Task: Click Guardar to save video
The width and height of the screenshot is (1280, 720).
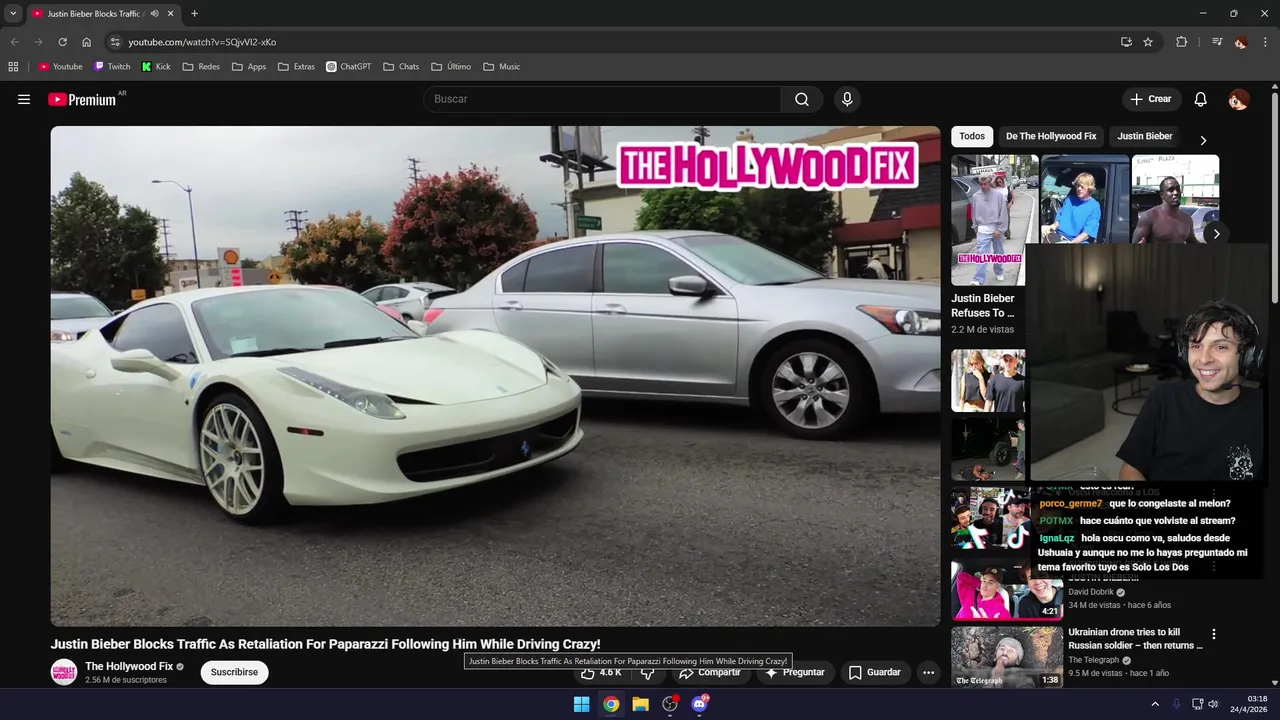Action: 875,672
